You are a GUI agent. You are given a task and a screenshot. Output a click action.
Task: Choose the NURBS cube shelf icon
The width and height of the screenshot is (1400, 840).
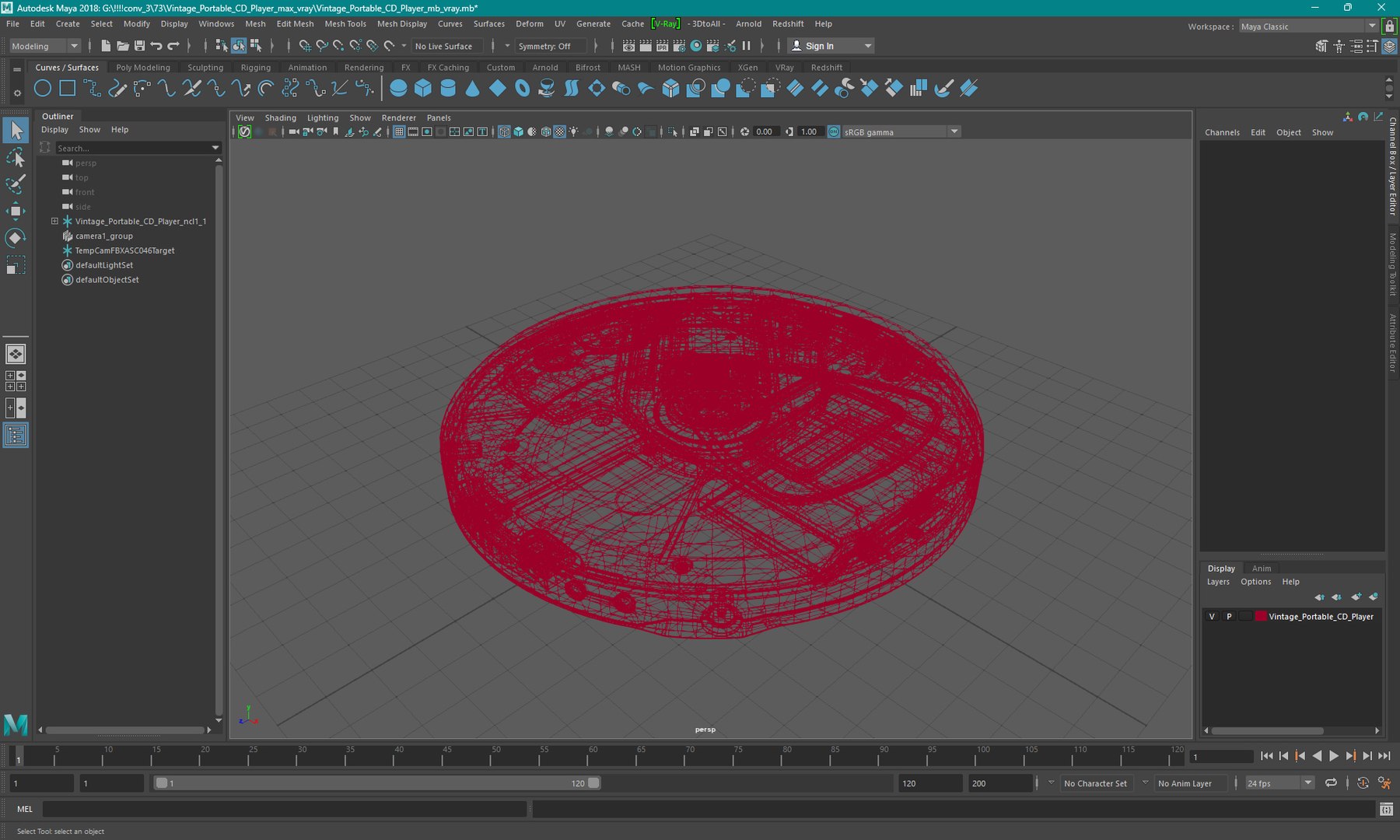423,89
